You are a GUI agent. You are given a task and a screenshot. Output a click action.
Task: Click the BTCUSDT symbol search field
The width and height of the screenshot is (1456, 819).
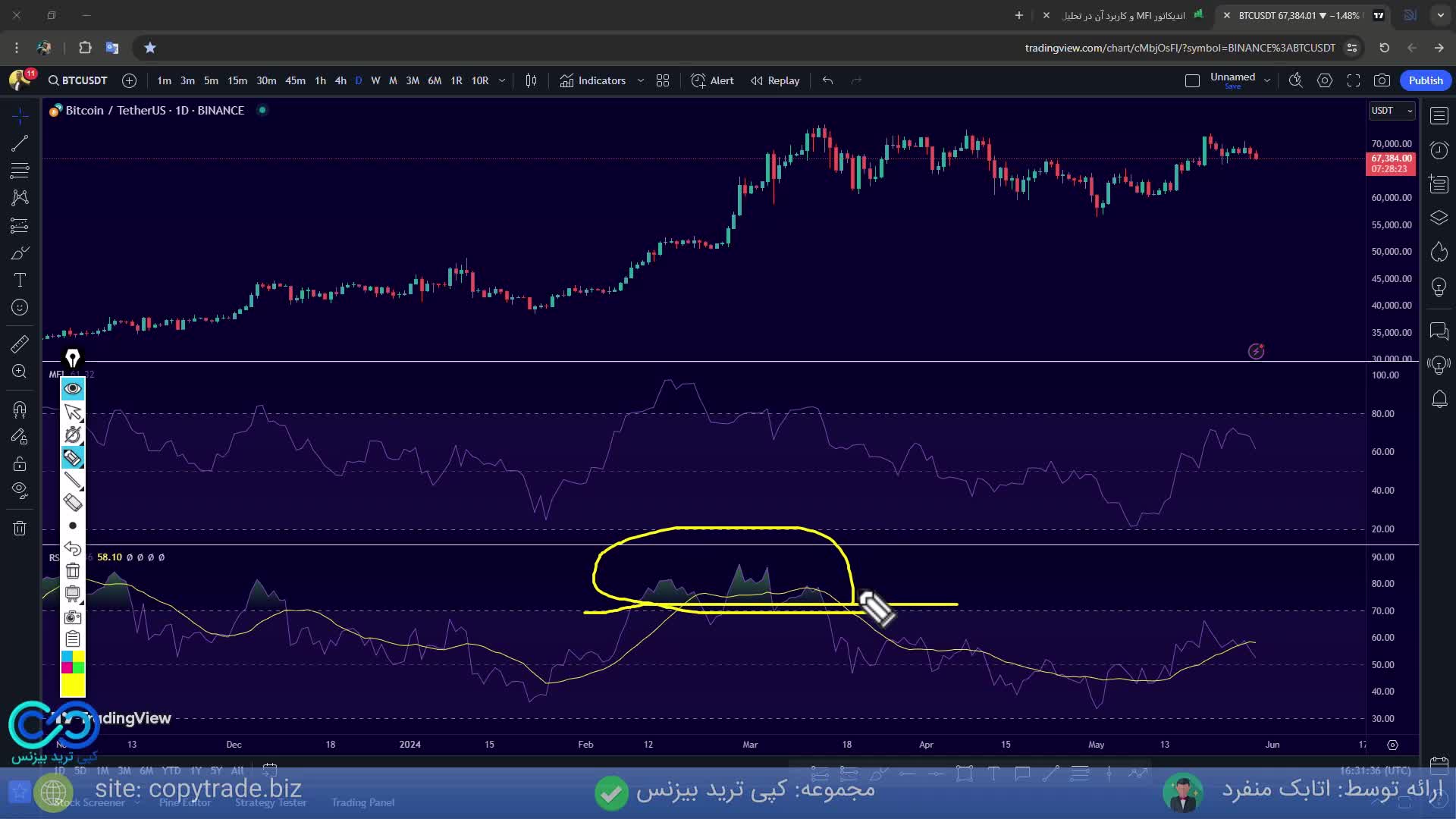click(x=78, y=80)
